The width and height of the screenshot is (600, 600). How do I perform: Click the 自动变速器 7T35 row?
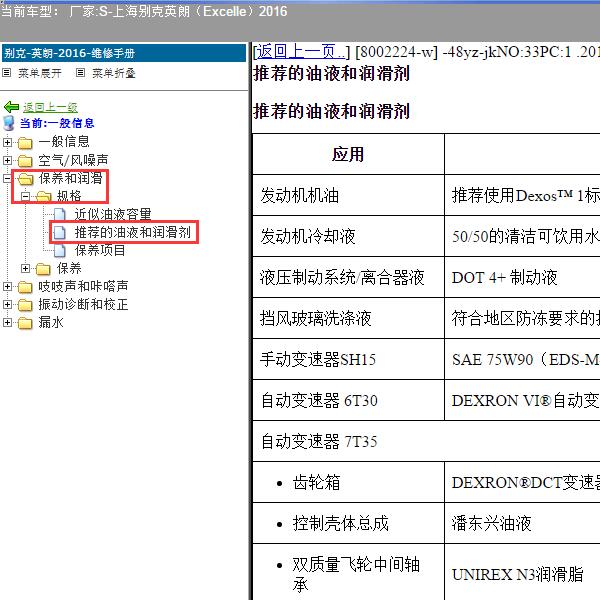click(x=426, y=441)
